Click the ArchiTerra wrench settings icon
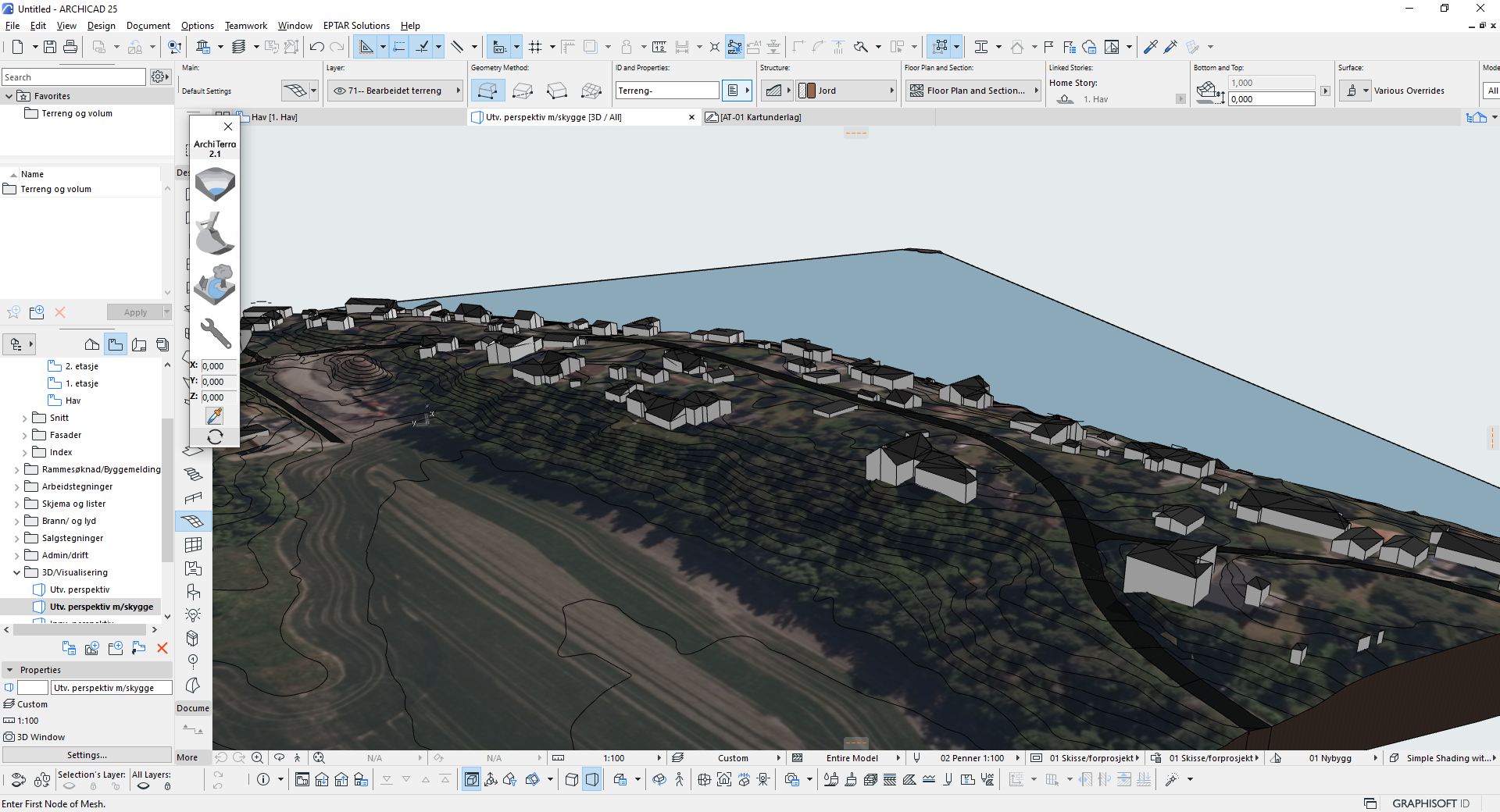The height and width of the screenshot is (812, 1500). 215,333
